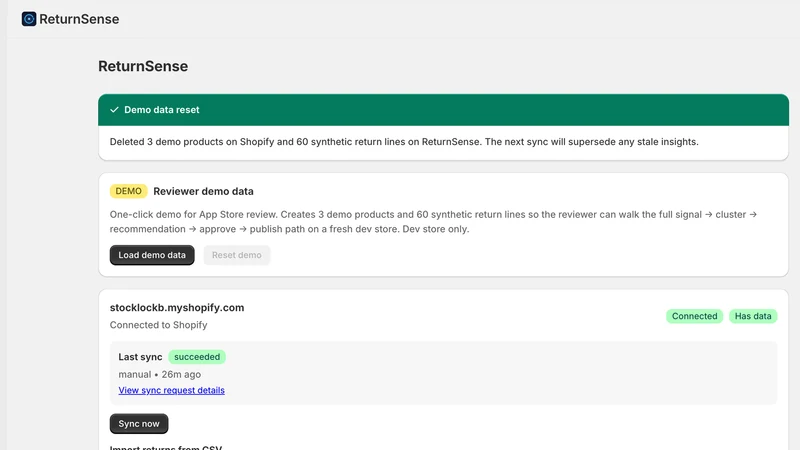The image size is (800, 450).
Task: Click the Demo data reset banner title
Action: 162,110
